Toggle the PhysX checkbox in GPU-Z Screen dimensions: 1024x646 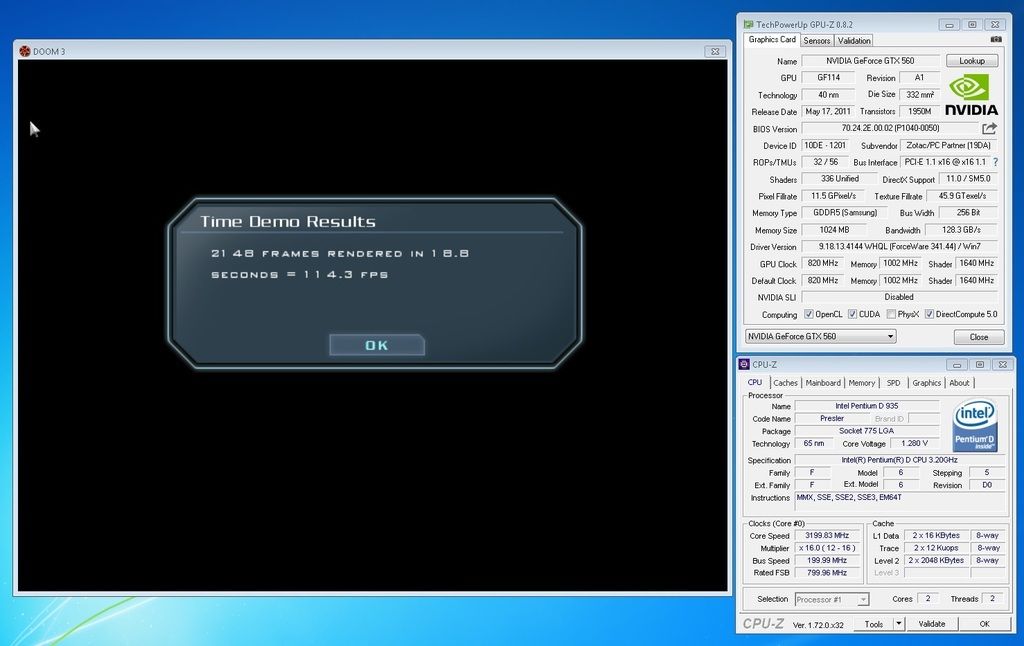pos(891,314)
